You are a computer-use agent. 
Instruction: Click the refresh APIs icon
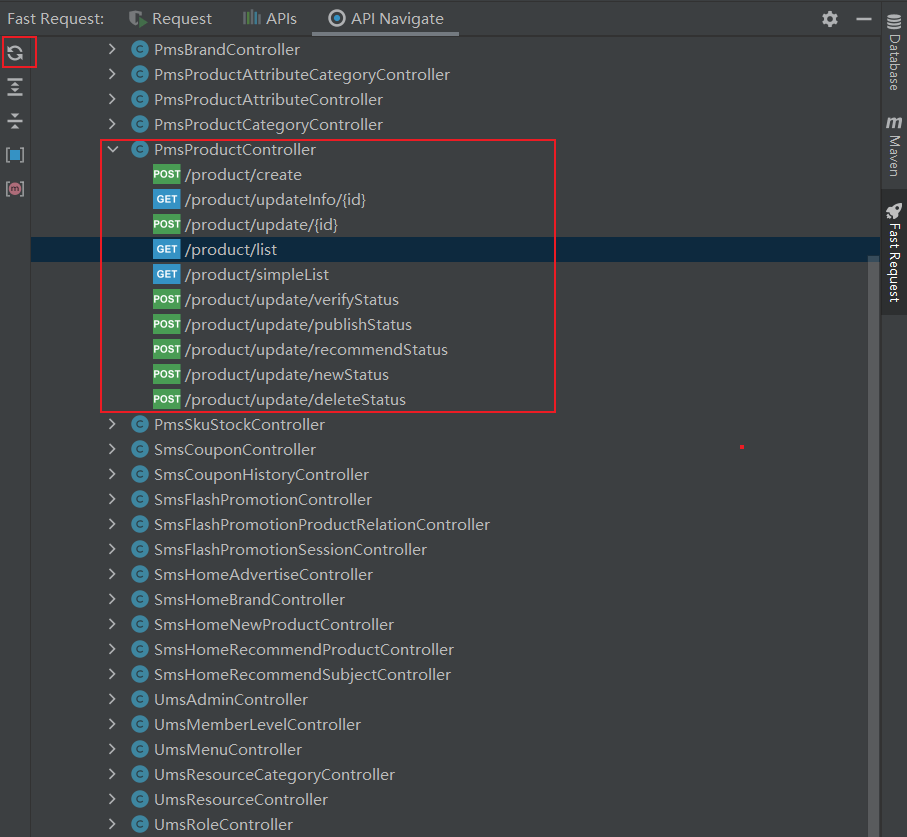coord(15,53)
